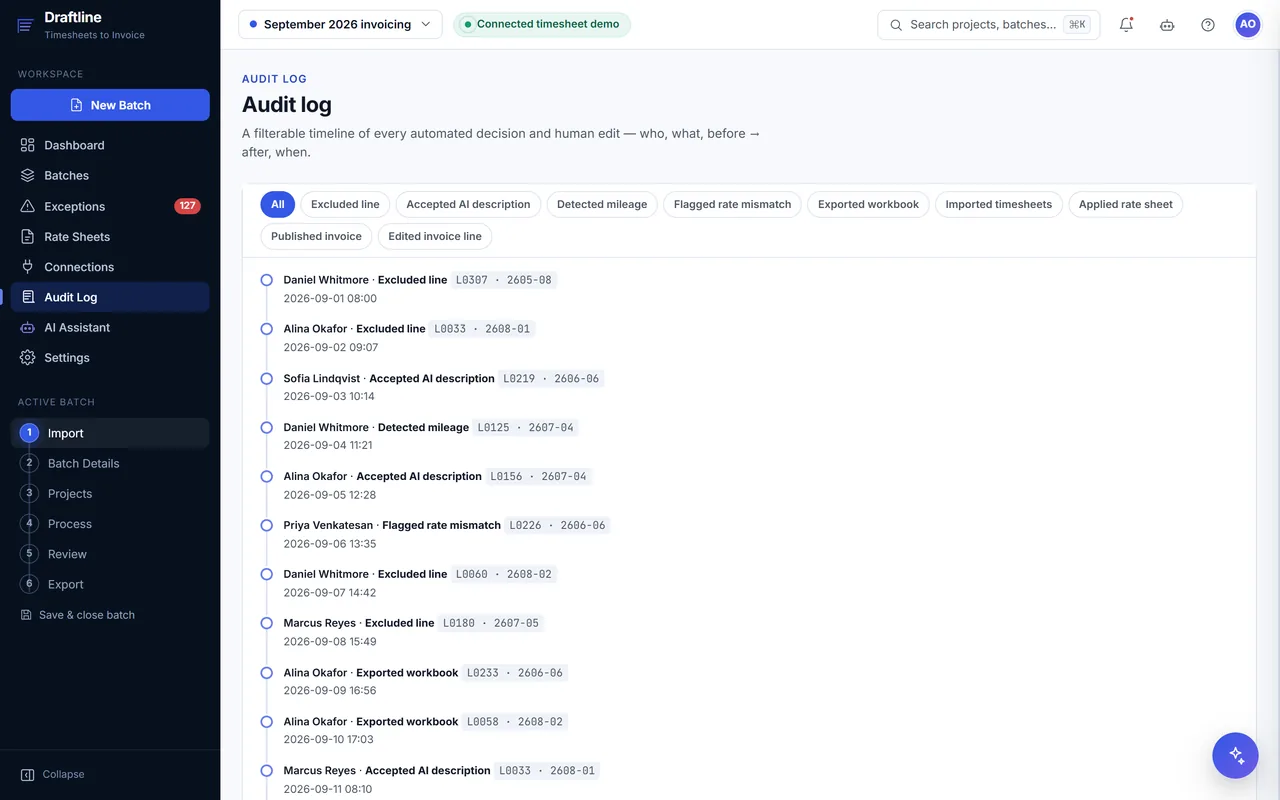Filter by Edited invoice line chip
1280x800 pixels.
tap(435, 237)
